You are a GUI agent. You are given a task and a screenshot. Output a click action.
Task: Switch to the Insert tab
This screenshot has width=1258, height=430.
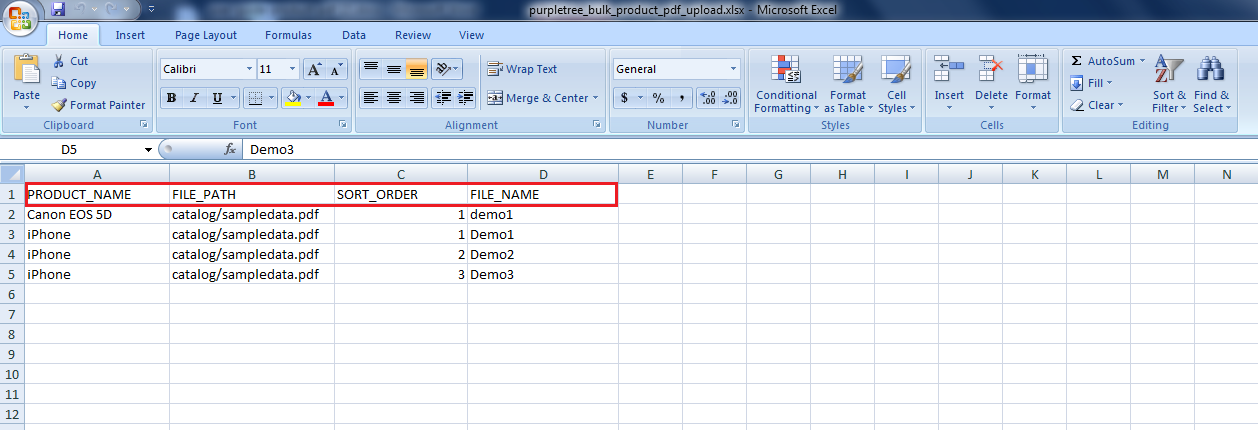pyautogui.click(x=130, y=35)
